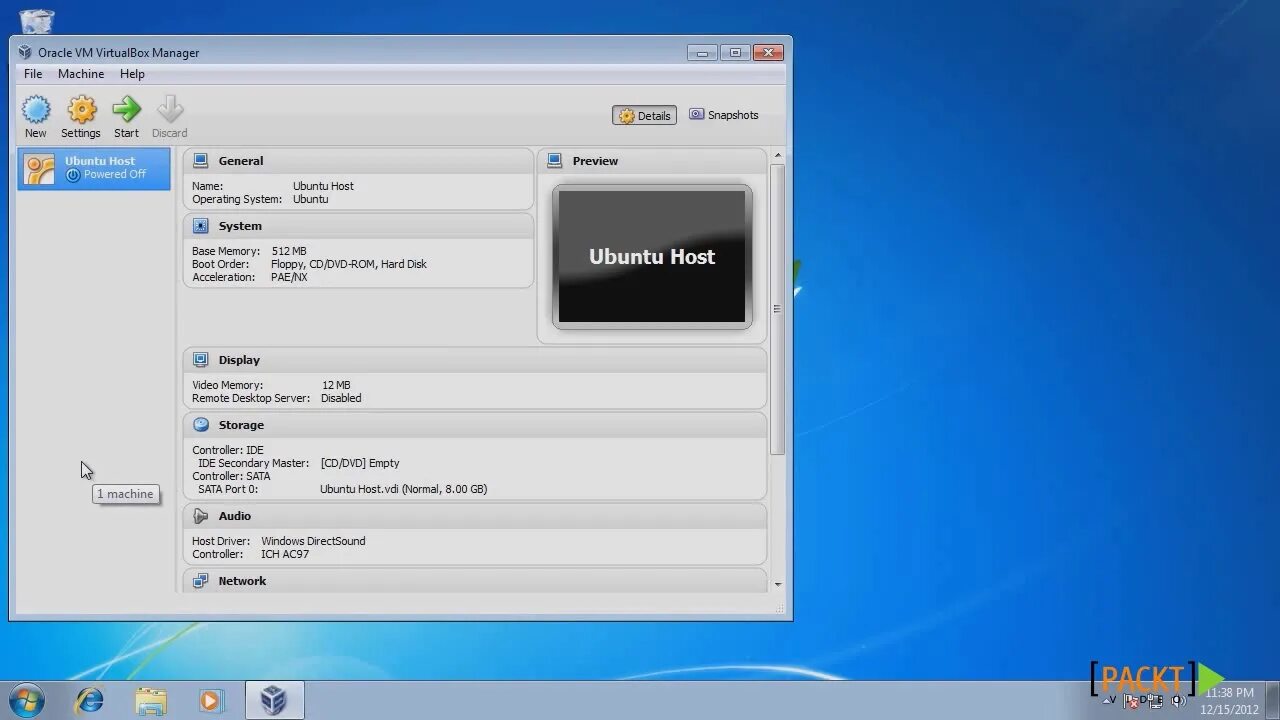The height and width of the screenshot is (720, 1280).
Task: Open Windows Media Player from the taskbar
Action: [211, 700]
